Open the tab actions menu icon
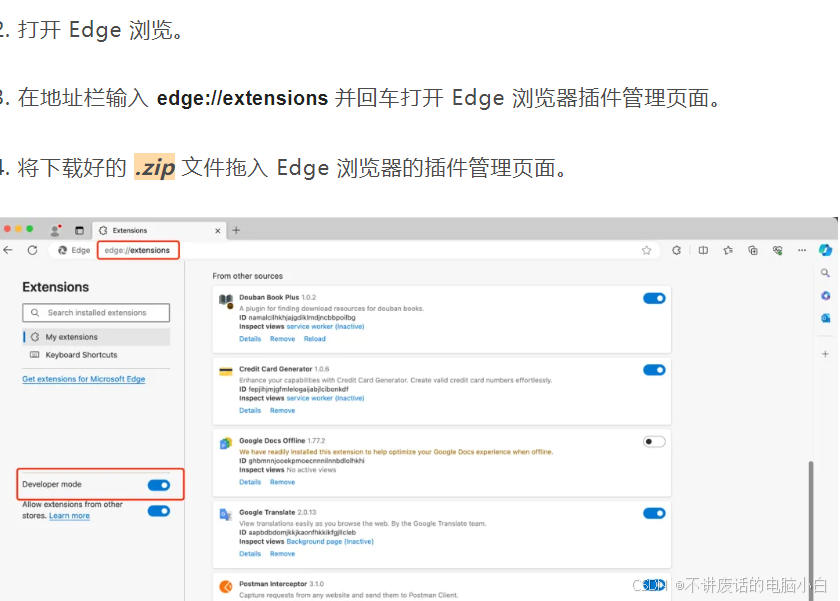 coord(79,230)
